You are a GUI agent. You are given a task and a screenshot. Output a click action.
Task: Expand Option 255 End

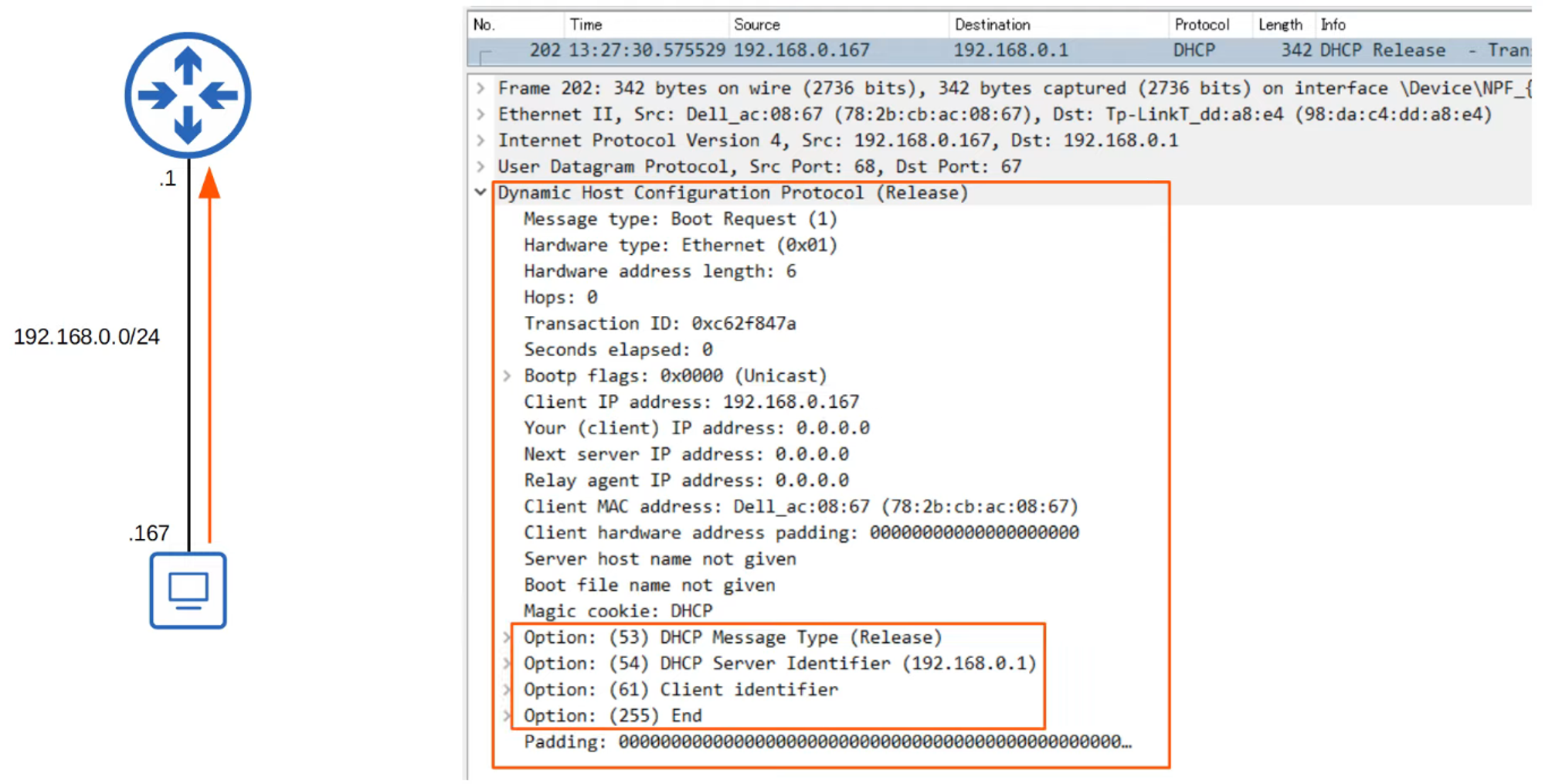[x=508, y=716]
